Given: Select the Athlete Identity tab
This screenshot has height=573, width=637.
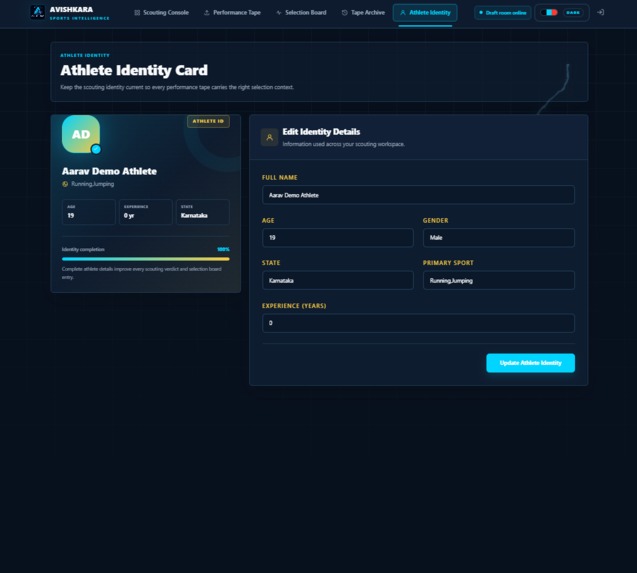Looking at the screenshot, I should pyautogui.click(x=425, y=13).
